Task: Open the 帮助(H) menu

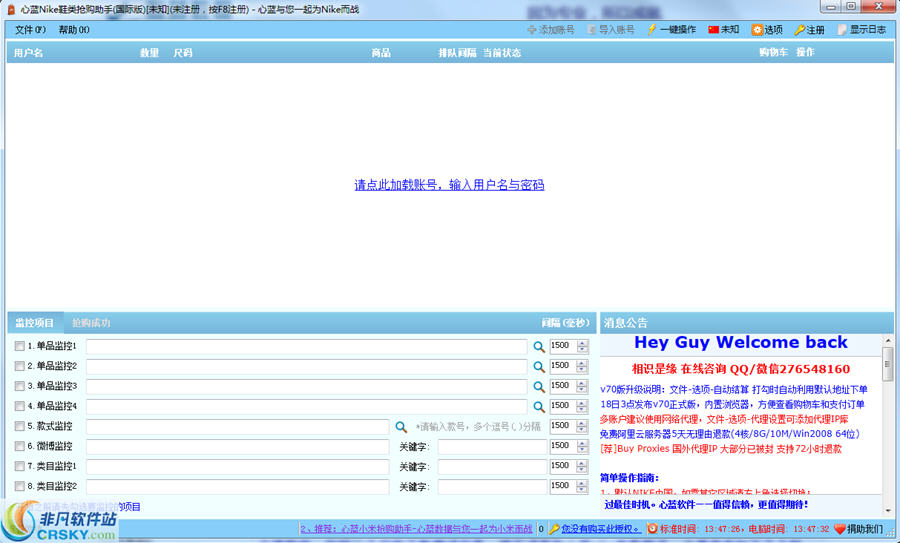Action: click(74, 30)
